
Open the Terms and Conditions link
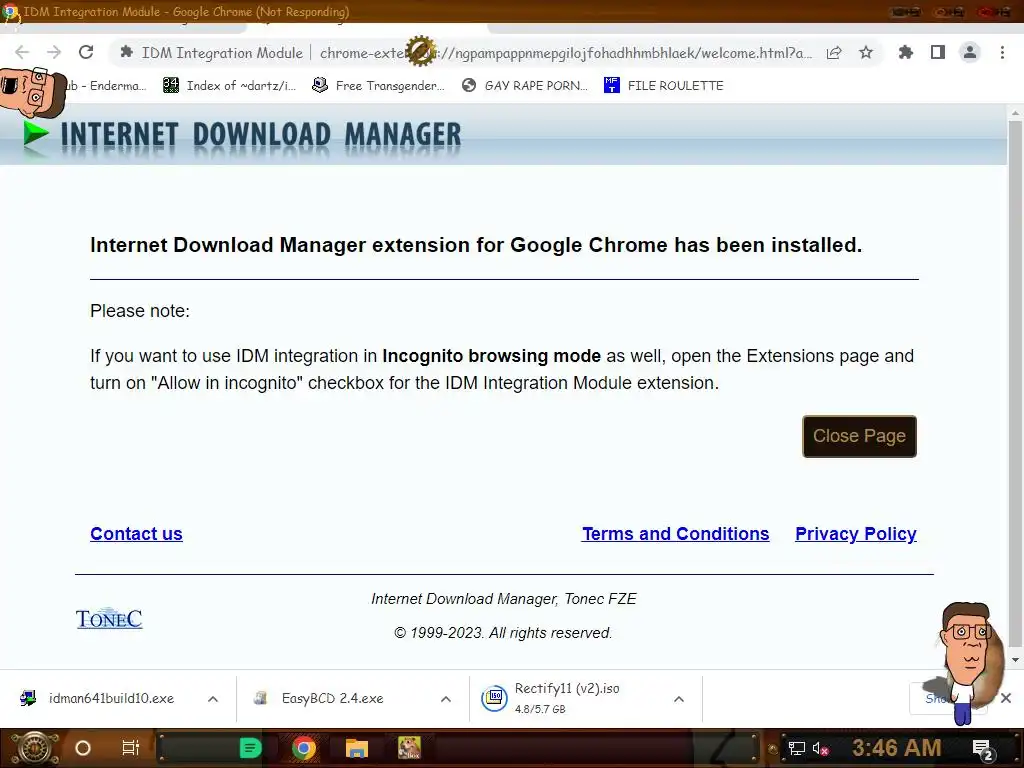click(675, 534)
